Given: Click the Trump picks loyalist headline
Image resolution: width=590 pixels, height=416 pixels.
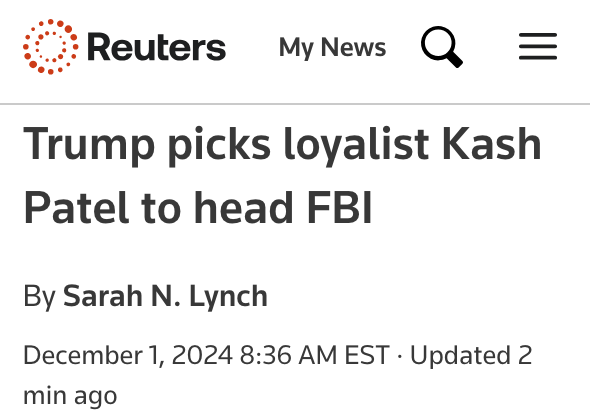Looking at the screenshot, I should 282,175.
